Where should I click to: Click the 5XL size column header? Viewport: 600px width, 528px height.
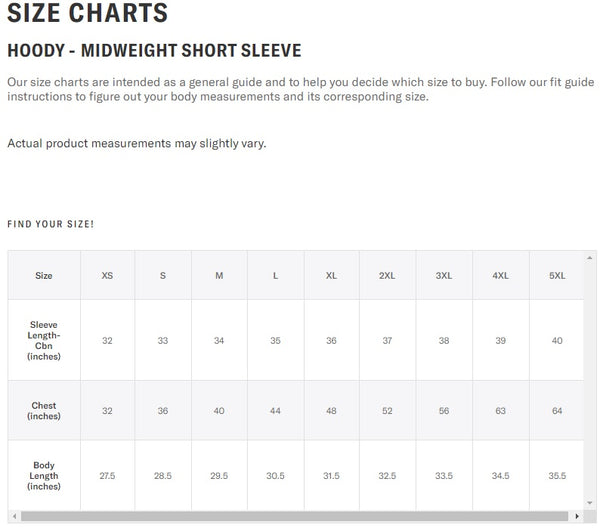click(x=557, y=275)
